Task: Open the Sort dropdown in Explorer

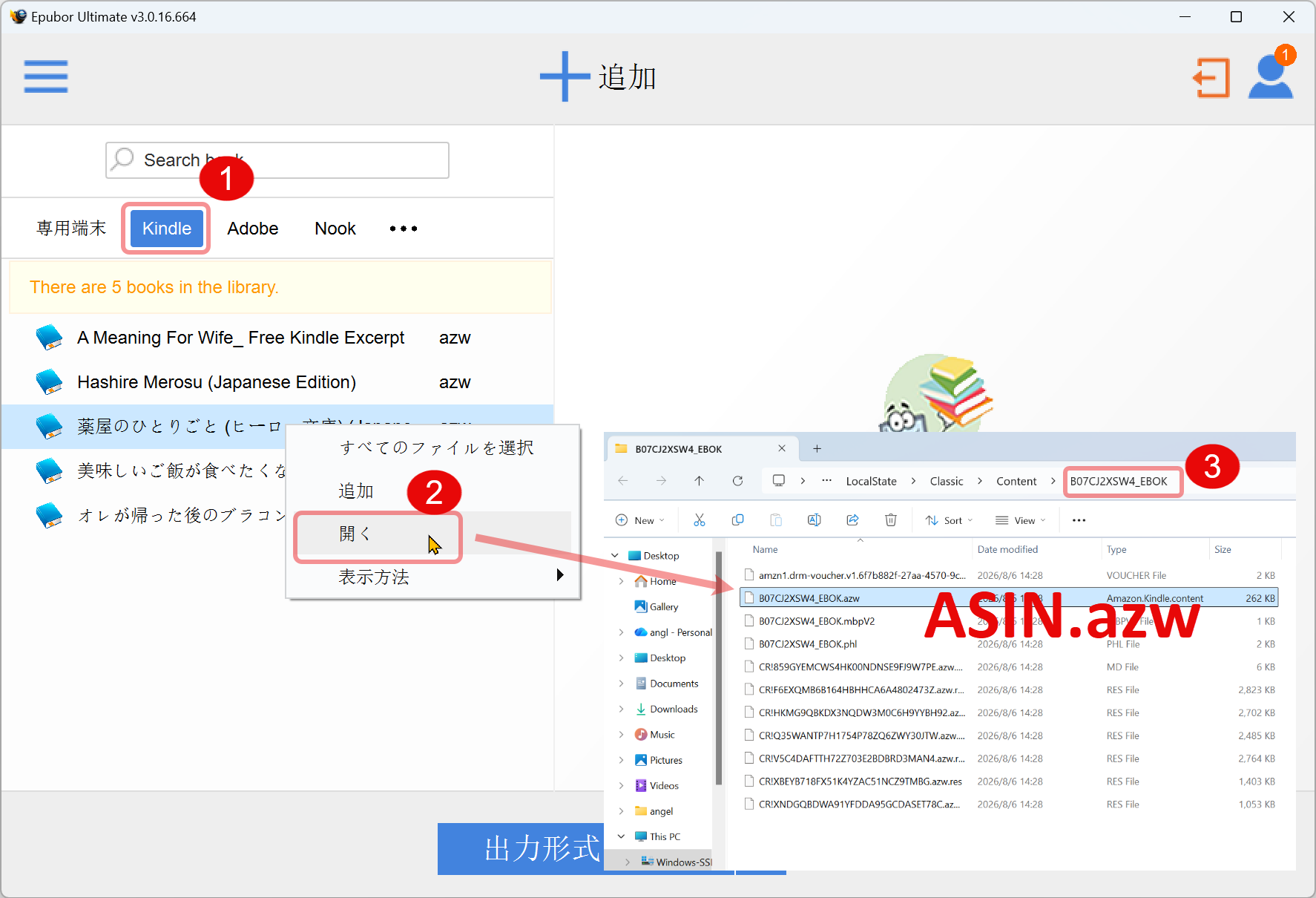Action: coord(949,520)
